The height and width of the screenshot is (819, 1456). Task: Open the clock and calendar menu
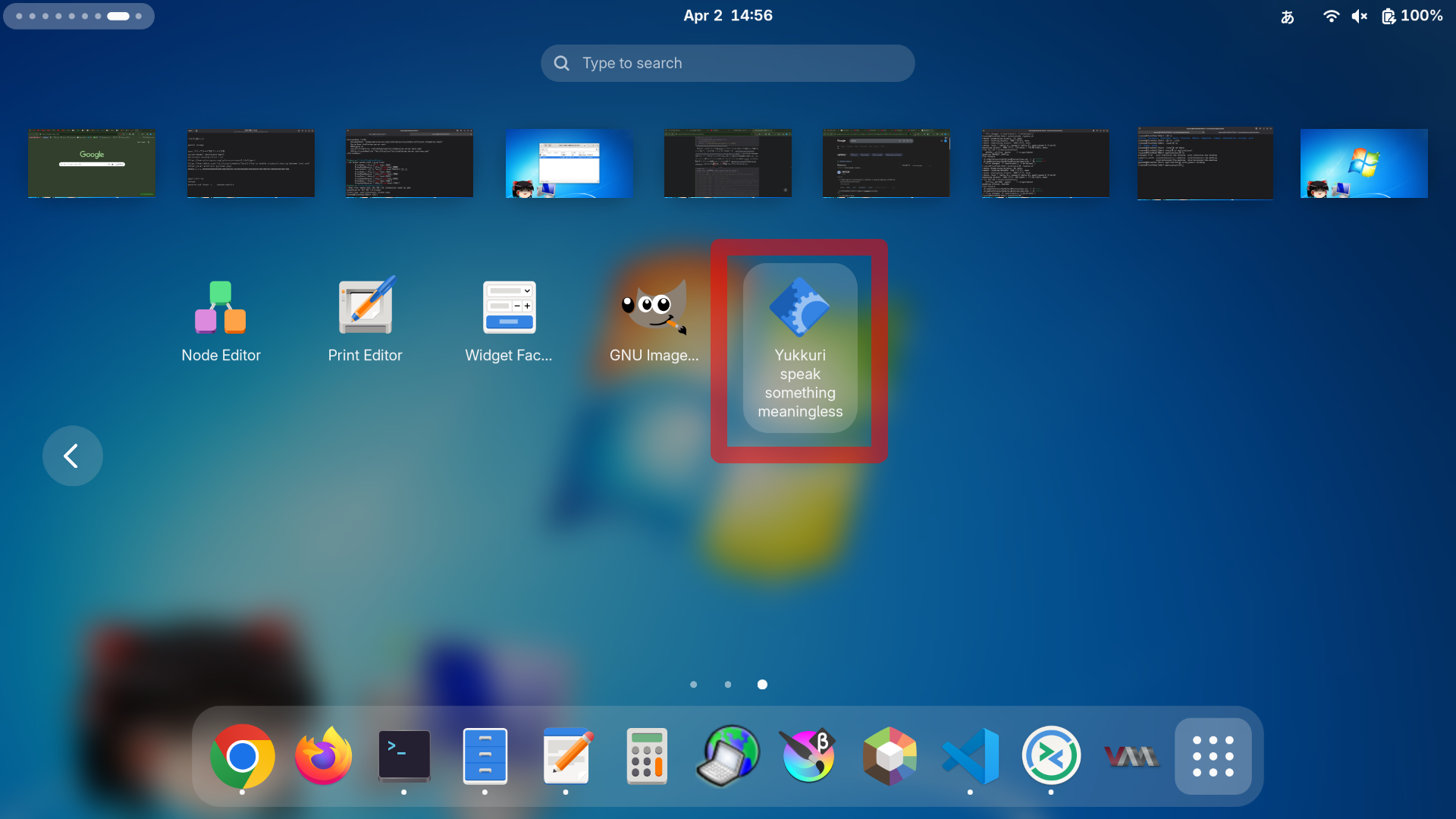click(x=728, y=16)
